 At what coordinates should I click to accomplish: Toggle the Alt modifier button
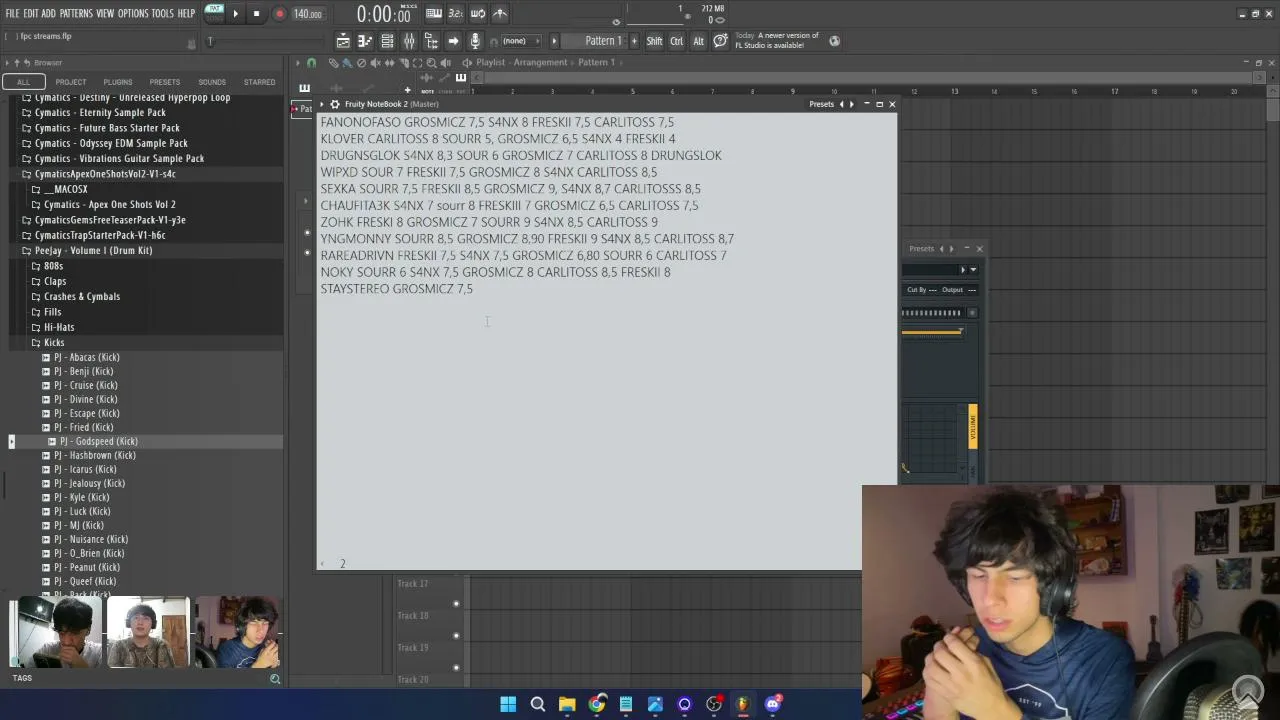coord(699,41)
